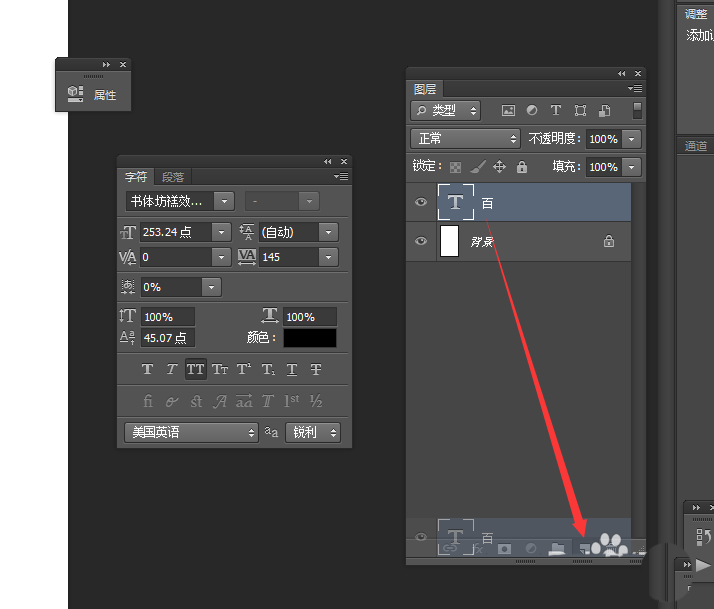Click the Actions play icon on right dock
Viewport: 714px width, 609px height.
(703, 565)
